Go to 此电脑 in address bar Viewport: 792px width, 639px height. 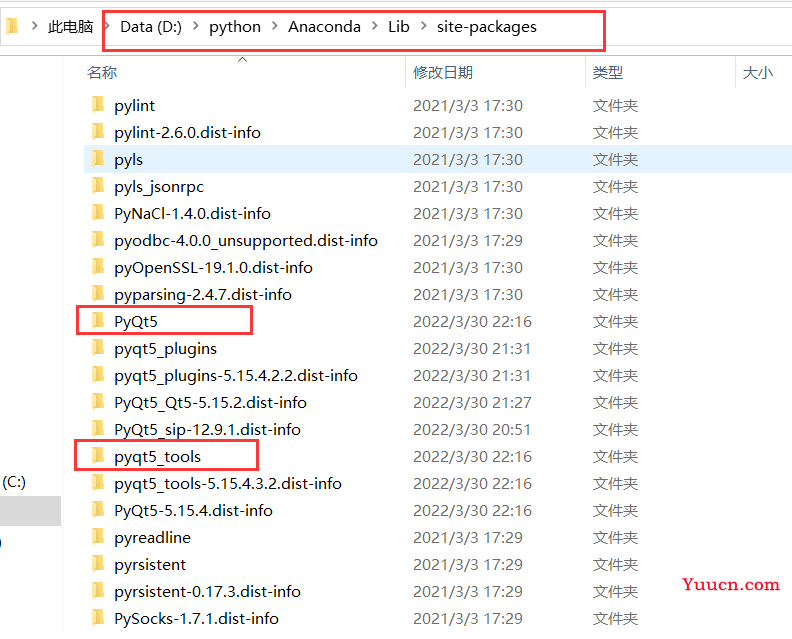pyautogui.click(x=71, y=26)
